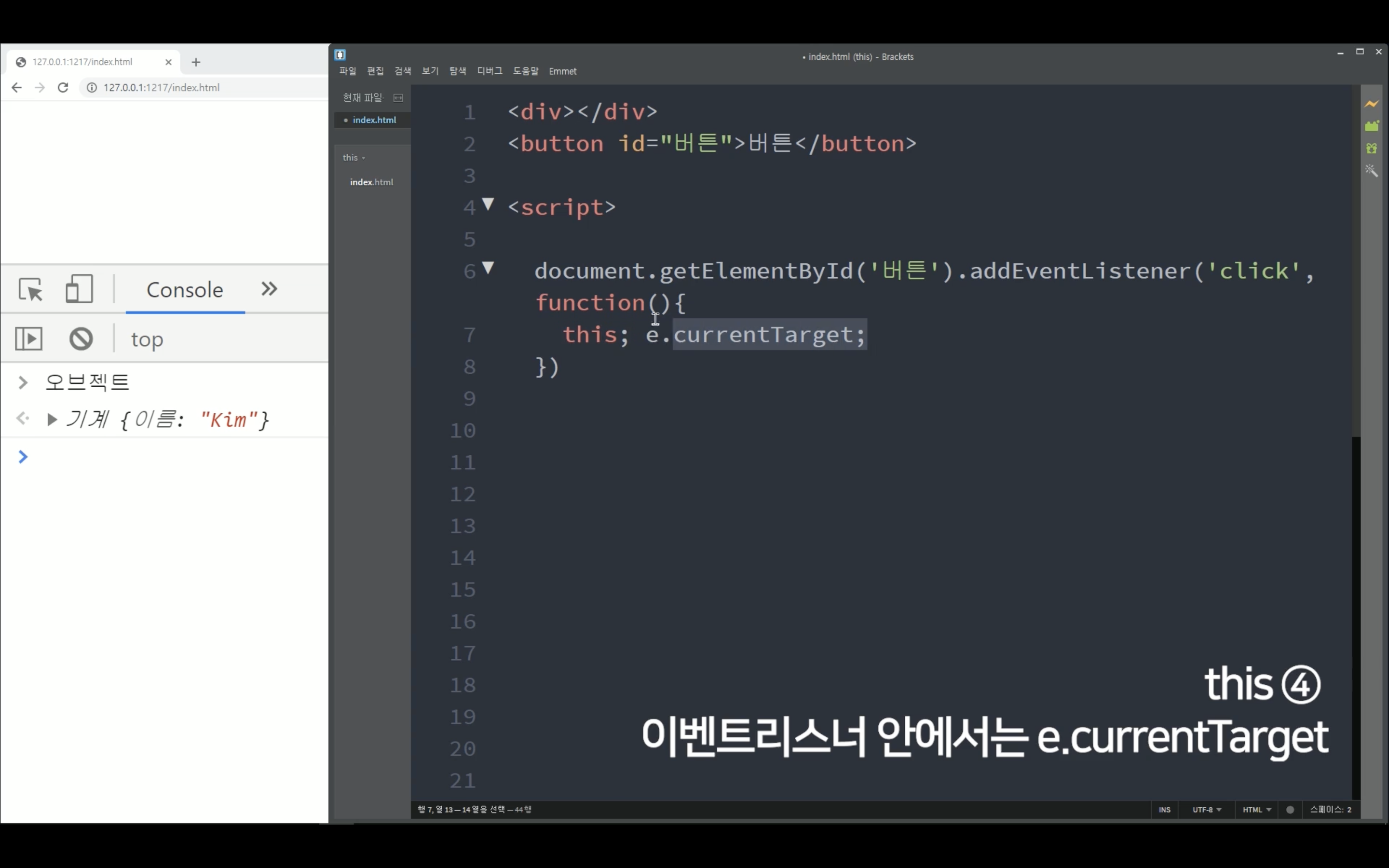The height and width of the screenshot is (868, 1389).
Task: Open the 파일 menu
Action: [347, 71]
